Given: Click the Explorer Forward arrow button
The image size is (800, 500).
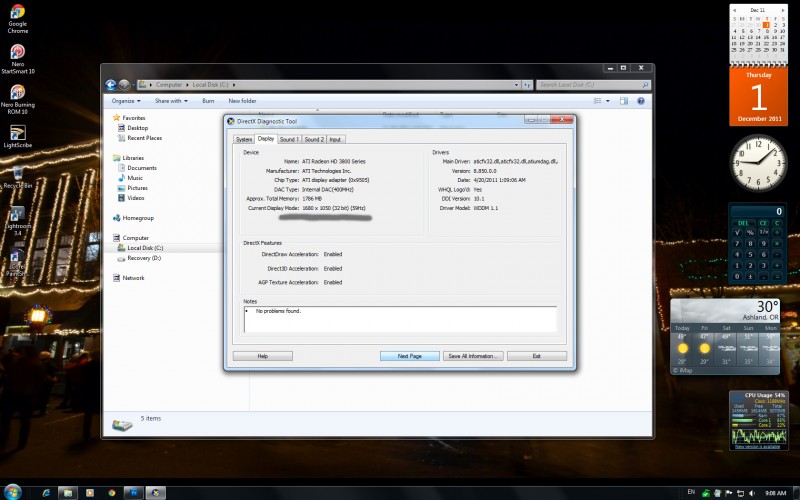Looking at the screenshot, I should 124,85.
